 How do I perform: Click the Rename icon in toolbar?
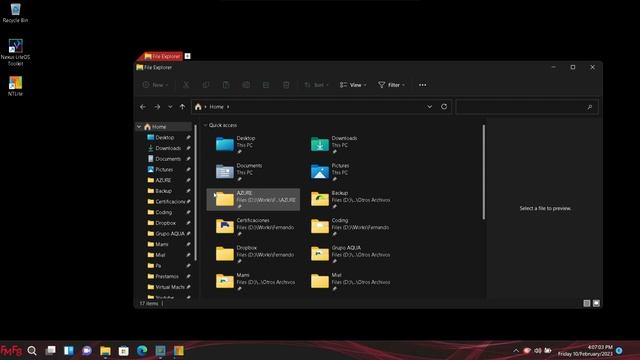pos(246,85)
